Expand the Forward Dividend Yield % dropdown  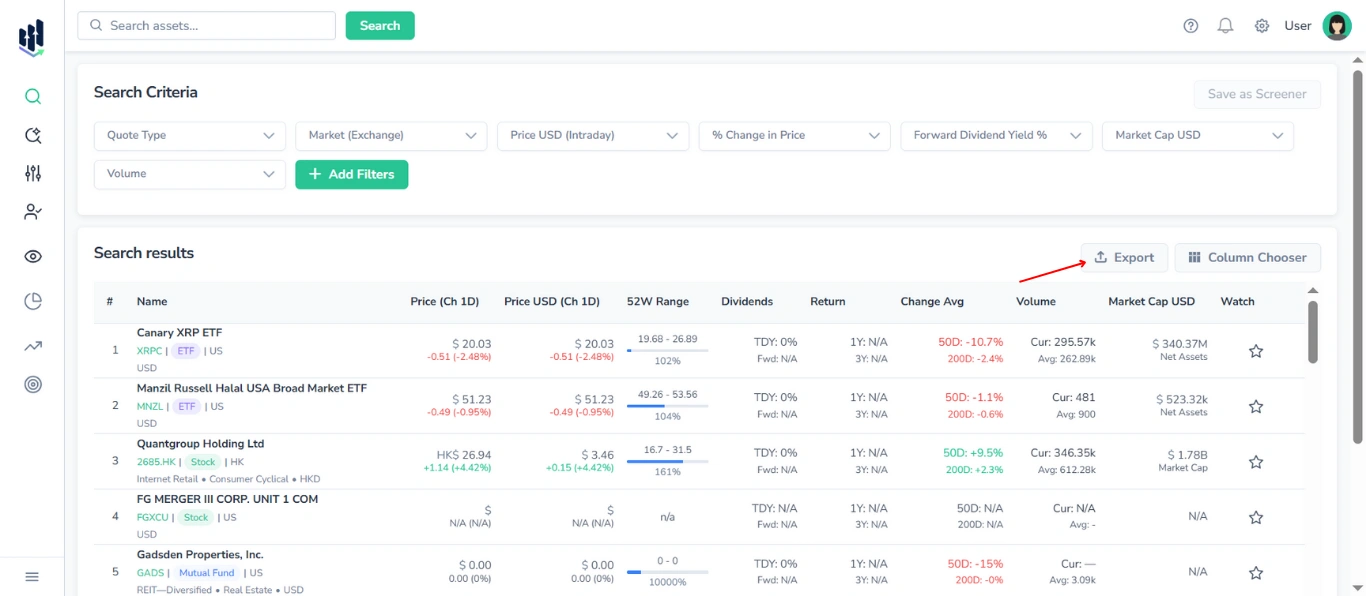995,136
